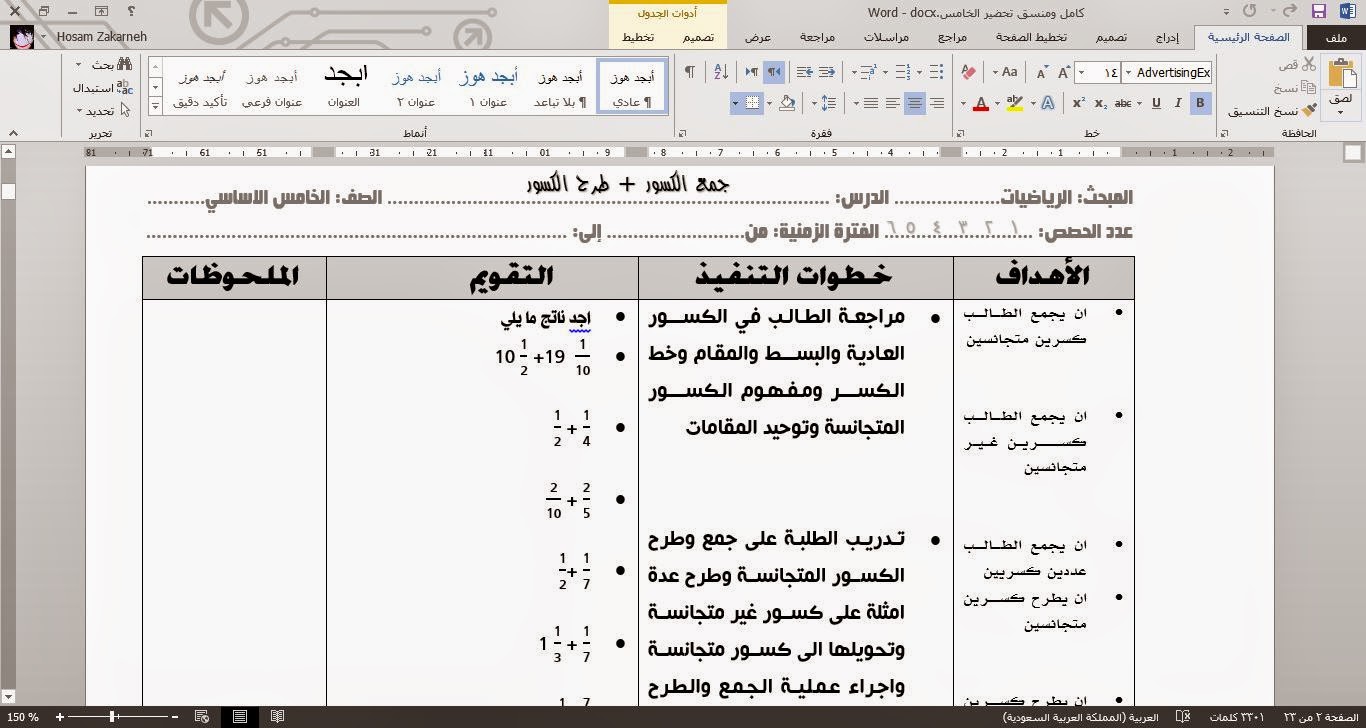Click the Numbering list icon
This screenshot has height=728, width=1366.
coord(904,72)
